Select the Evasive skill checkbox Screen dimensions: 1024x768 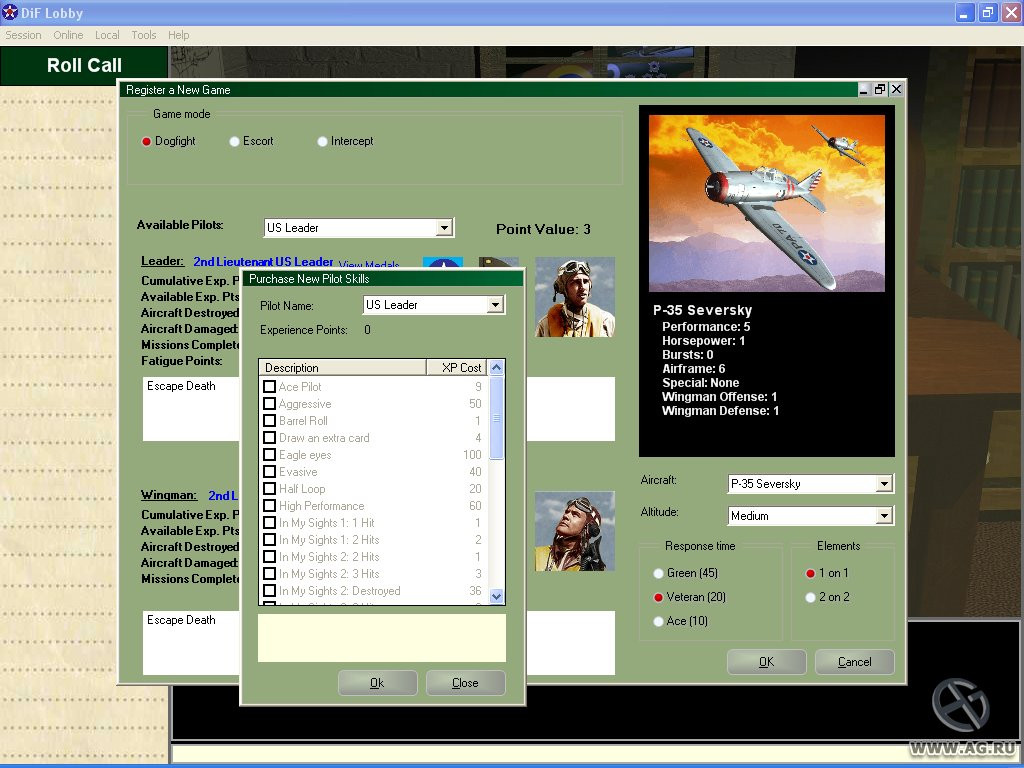pyautogui.click(x=269, y=472)
